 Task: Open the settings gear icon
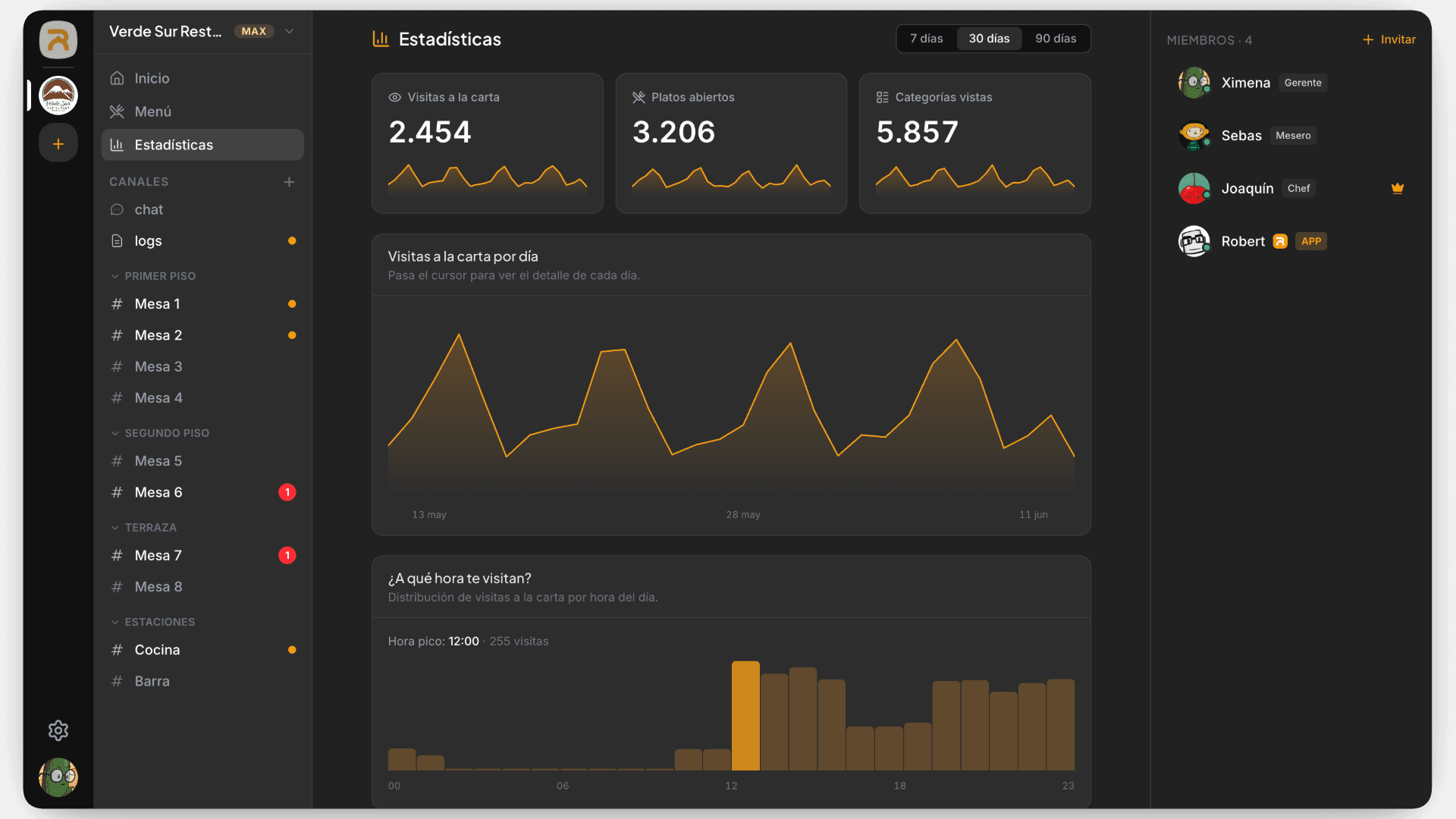coord(58,730)
